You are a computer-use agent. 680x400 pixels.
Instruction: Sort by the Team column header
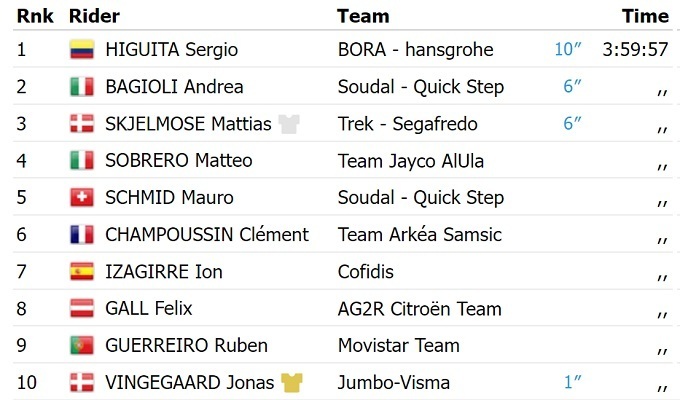[x=363, y=16]
